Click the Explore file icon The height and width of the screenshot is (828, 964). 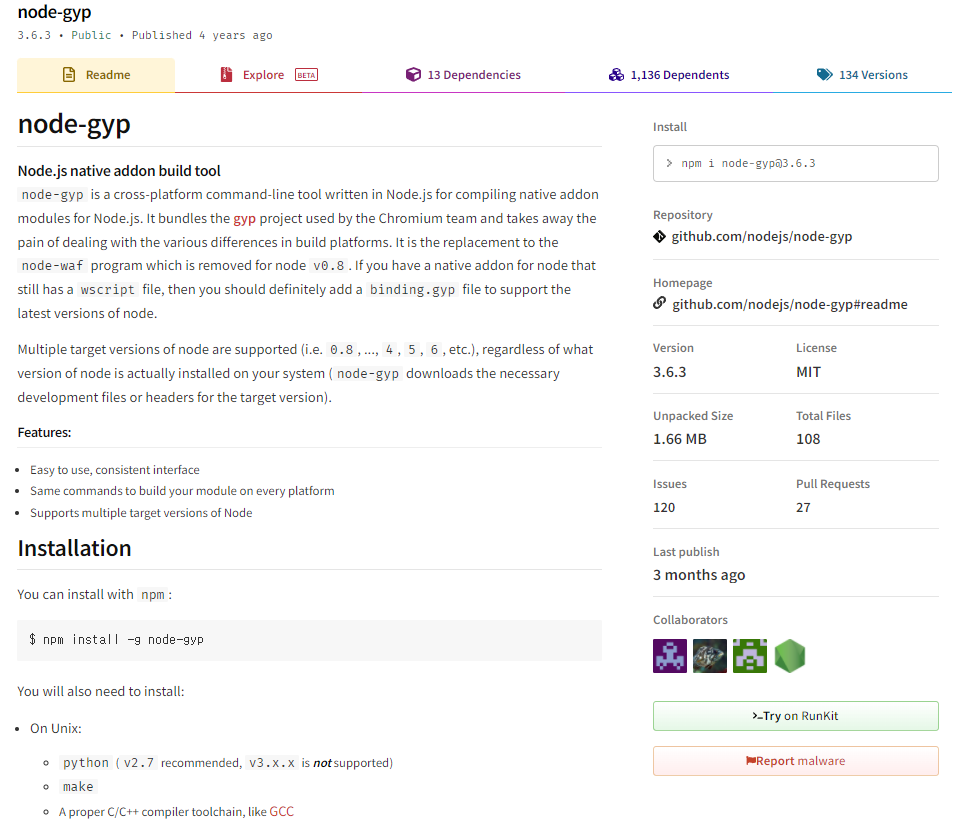[x=226, y=75]
